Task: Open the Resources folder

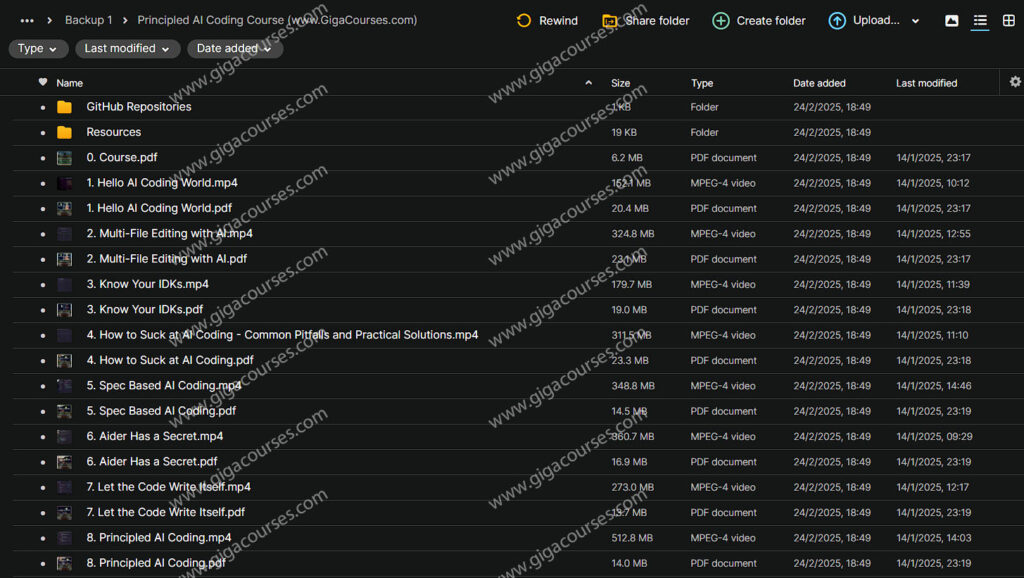Action: point(113,132)
